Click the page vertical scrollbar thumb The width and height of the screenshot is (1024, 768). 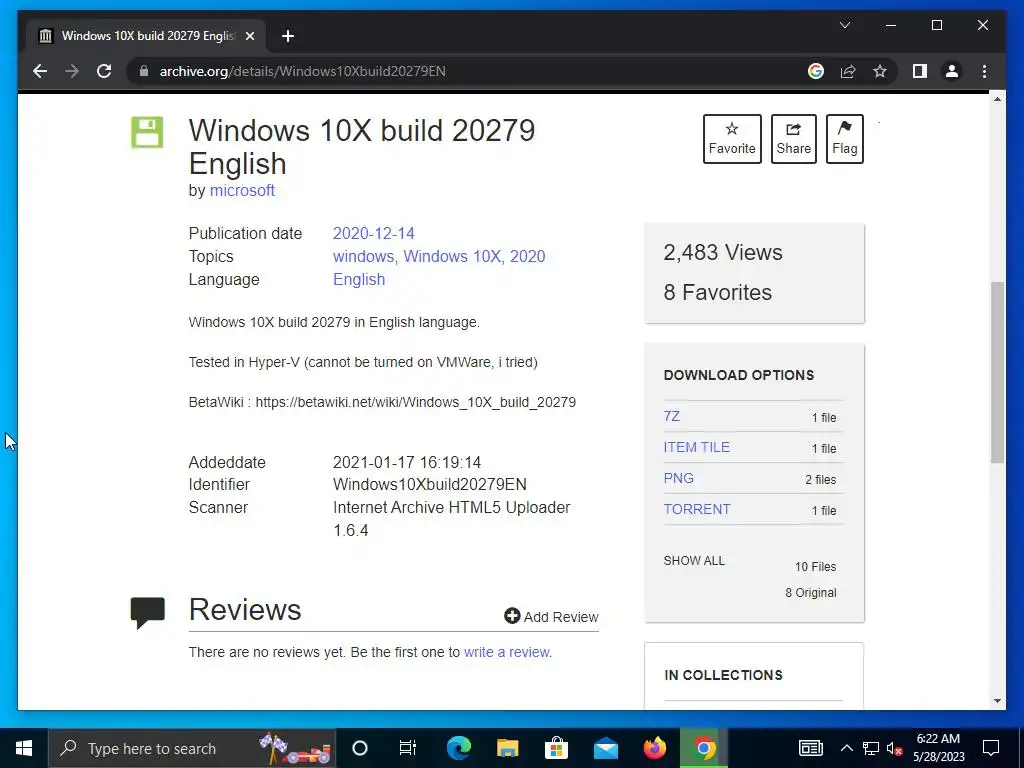click(997, 372)
